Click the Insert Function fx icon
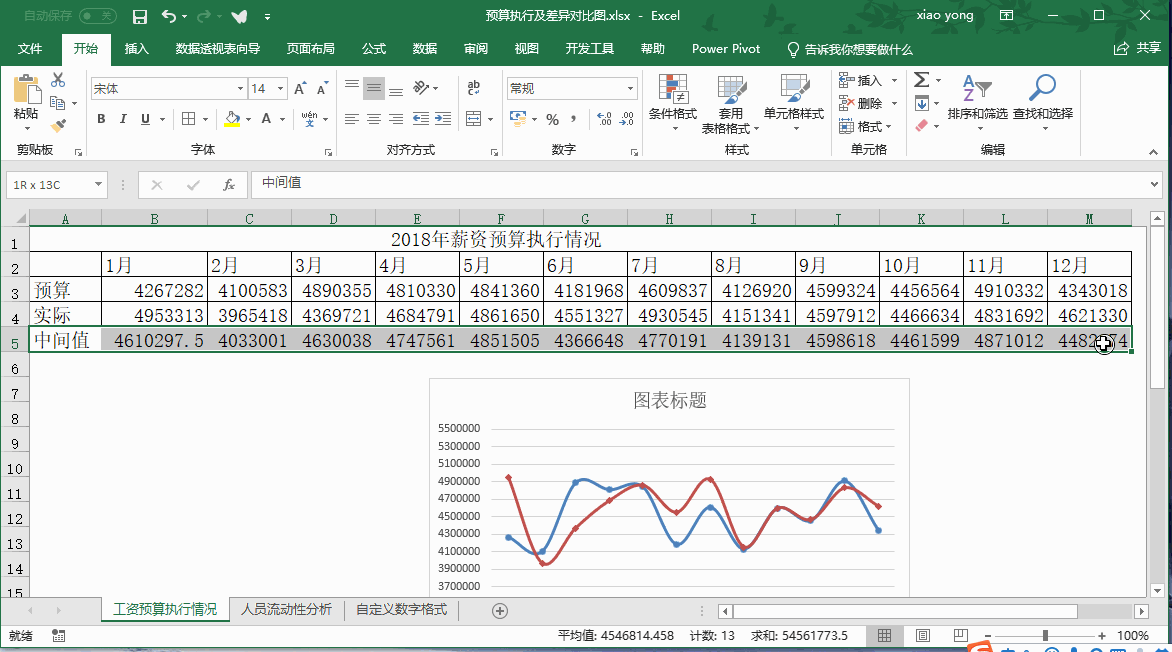 (229, 185)
